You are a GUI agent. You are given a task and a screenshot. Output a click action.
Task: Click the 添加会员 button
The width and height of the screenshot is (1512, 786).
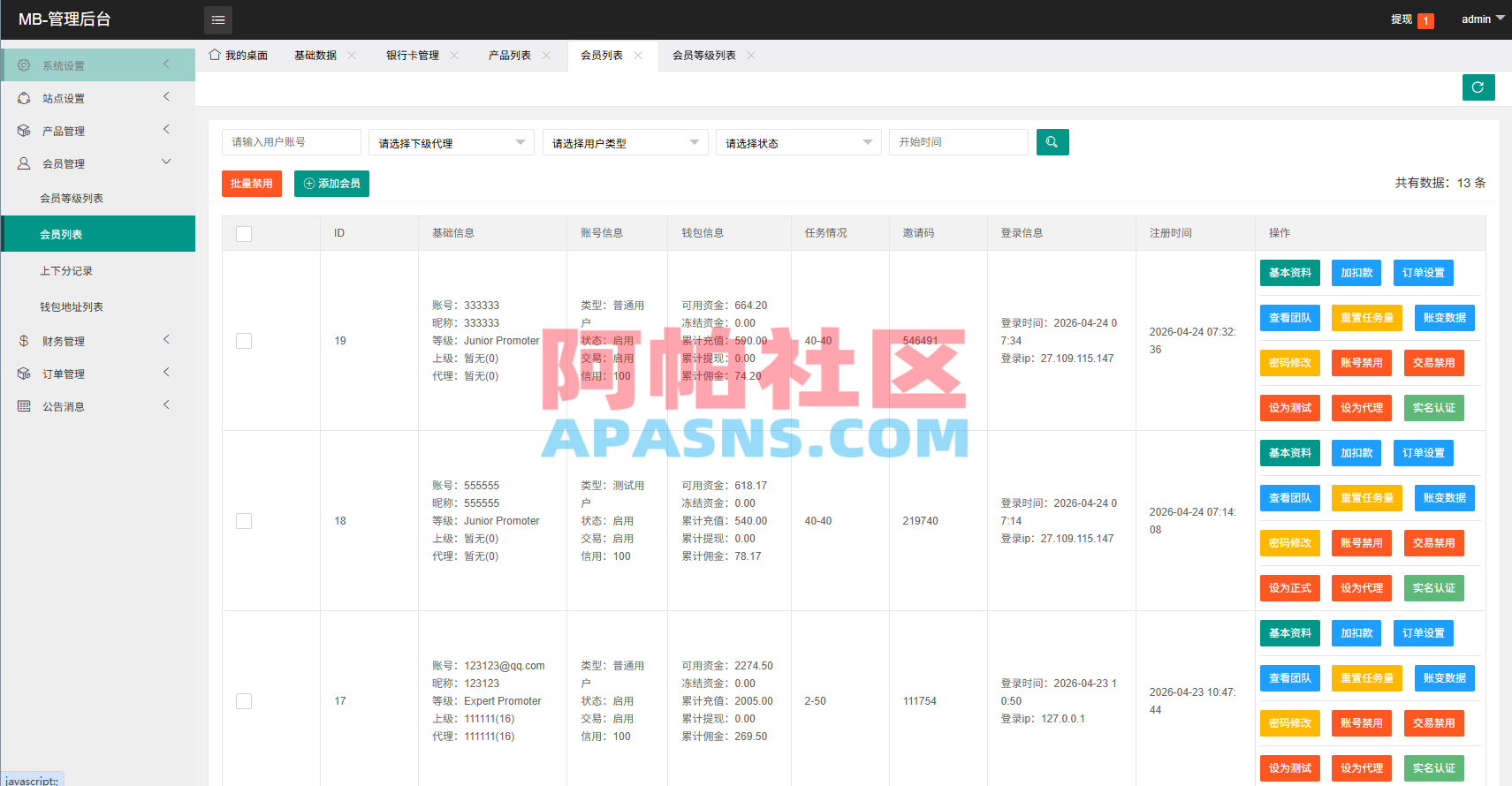click(331, 184)
